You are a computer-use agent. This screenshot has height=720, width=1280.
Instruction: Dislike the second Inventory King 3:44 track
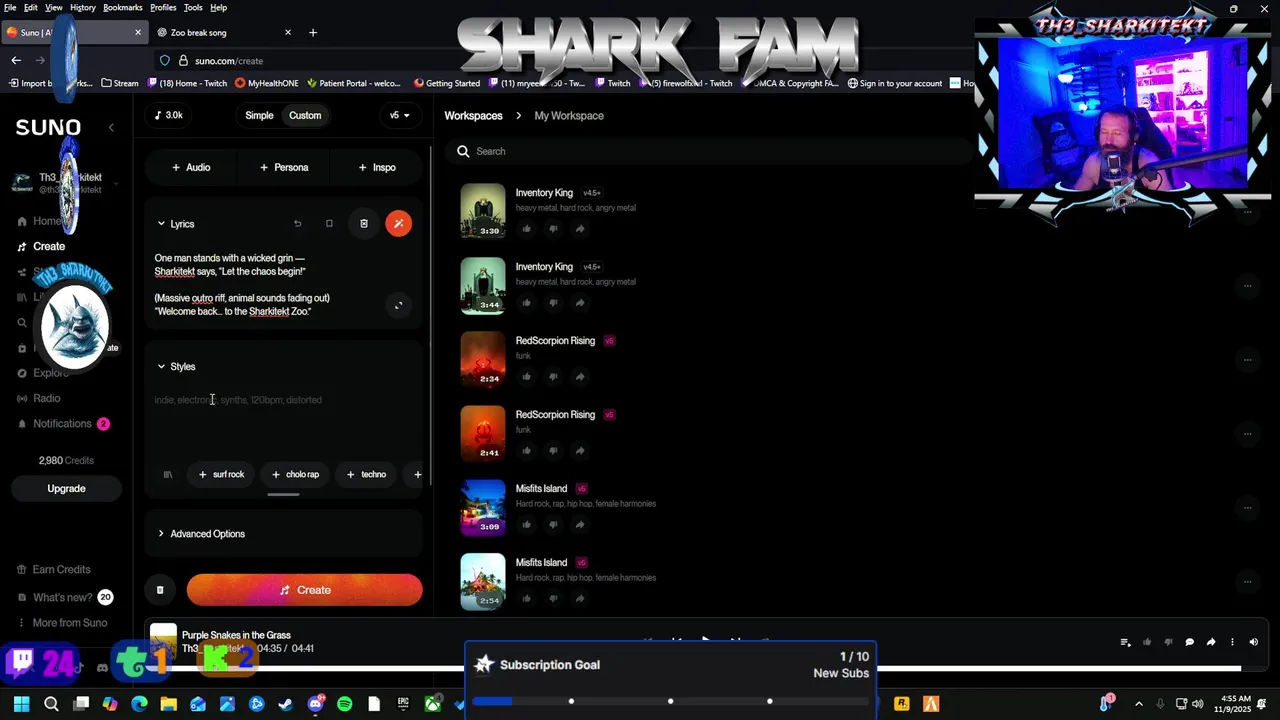[x=553, y=303]
